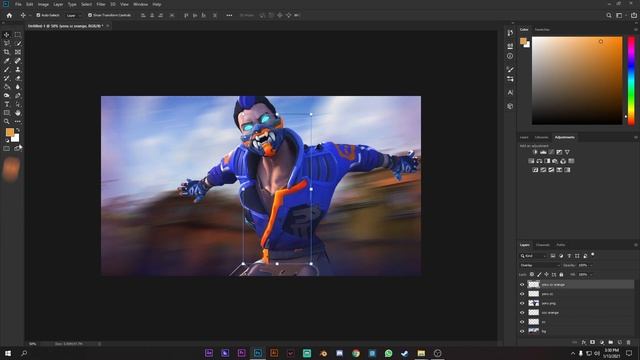This screenshot has height=360, width=640.
Task: Open the Auto-Select Layer dropdown
Action: point(72,15)
